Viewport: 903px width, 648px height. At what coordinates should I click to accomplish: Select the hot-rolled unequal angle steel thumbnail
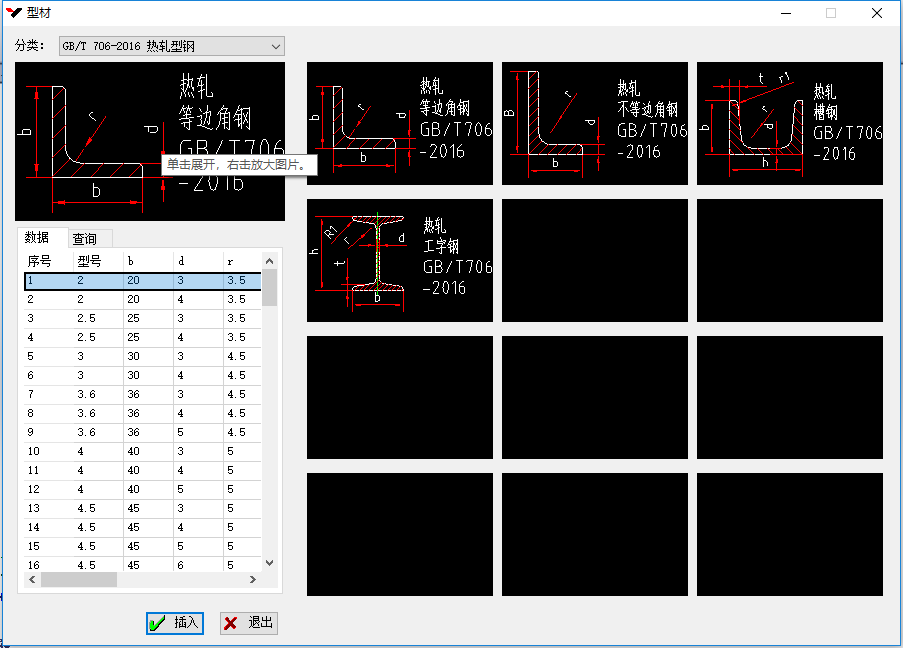[594, 123]
